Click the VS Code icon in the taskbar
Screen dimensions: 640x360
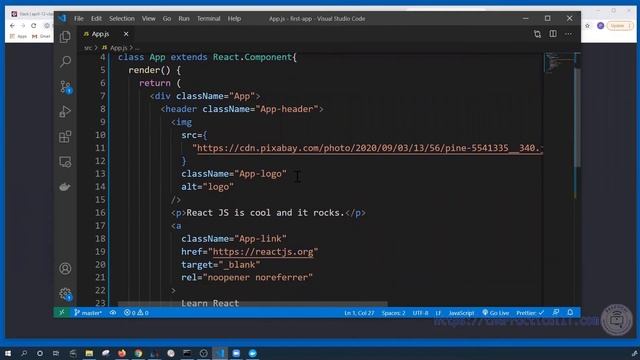(220, 353)
